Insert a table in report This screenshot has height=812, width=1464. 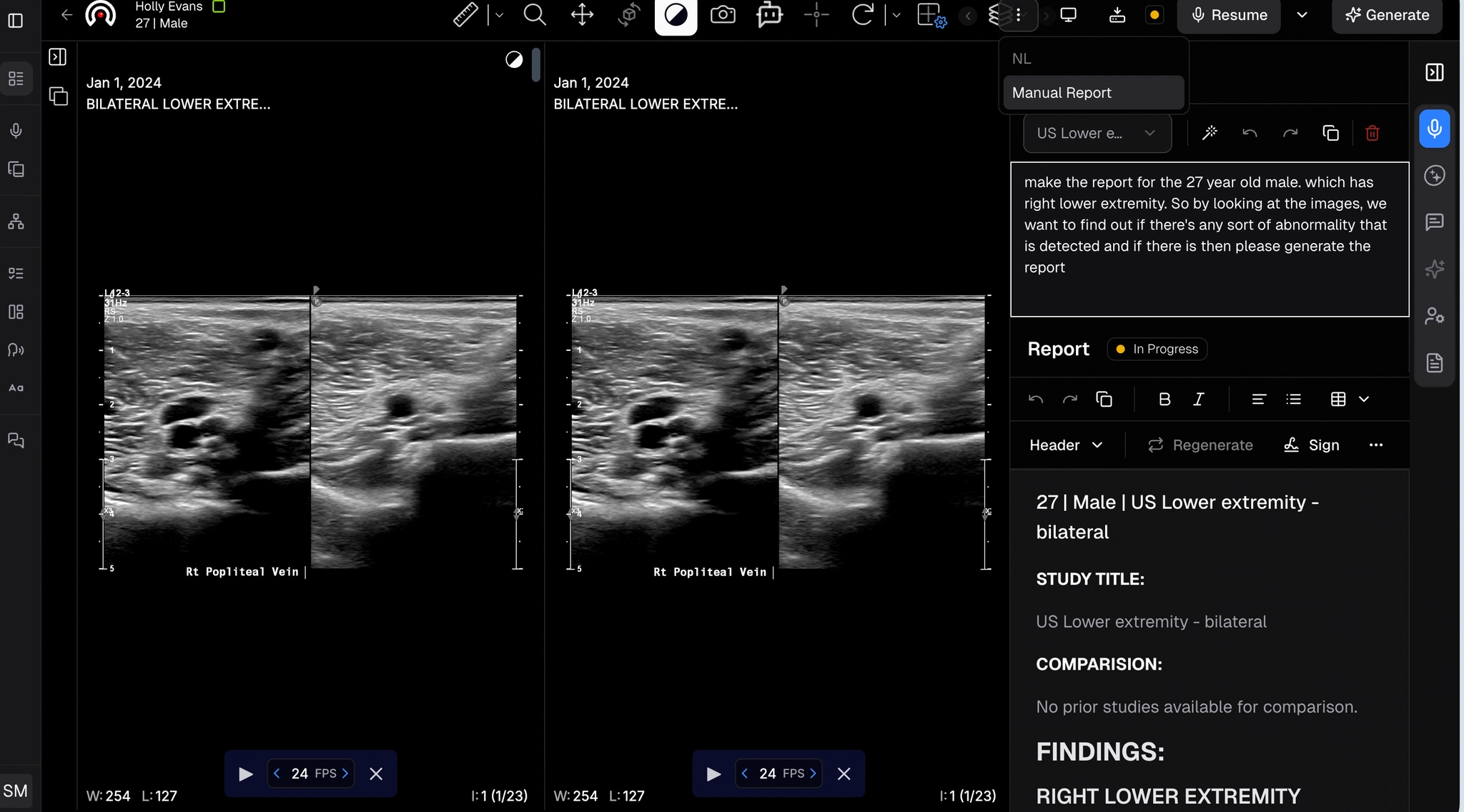point(1338,399)
